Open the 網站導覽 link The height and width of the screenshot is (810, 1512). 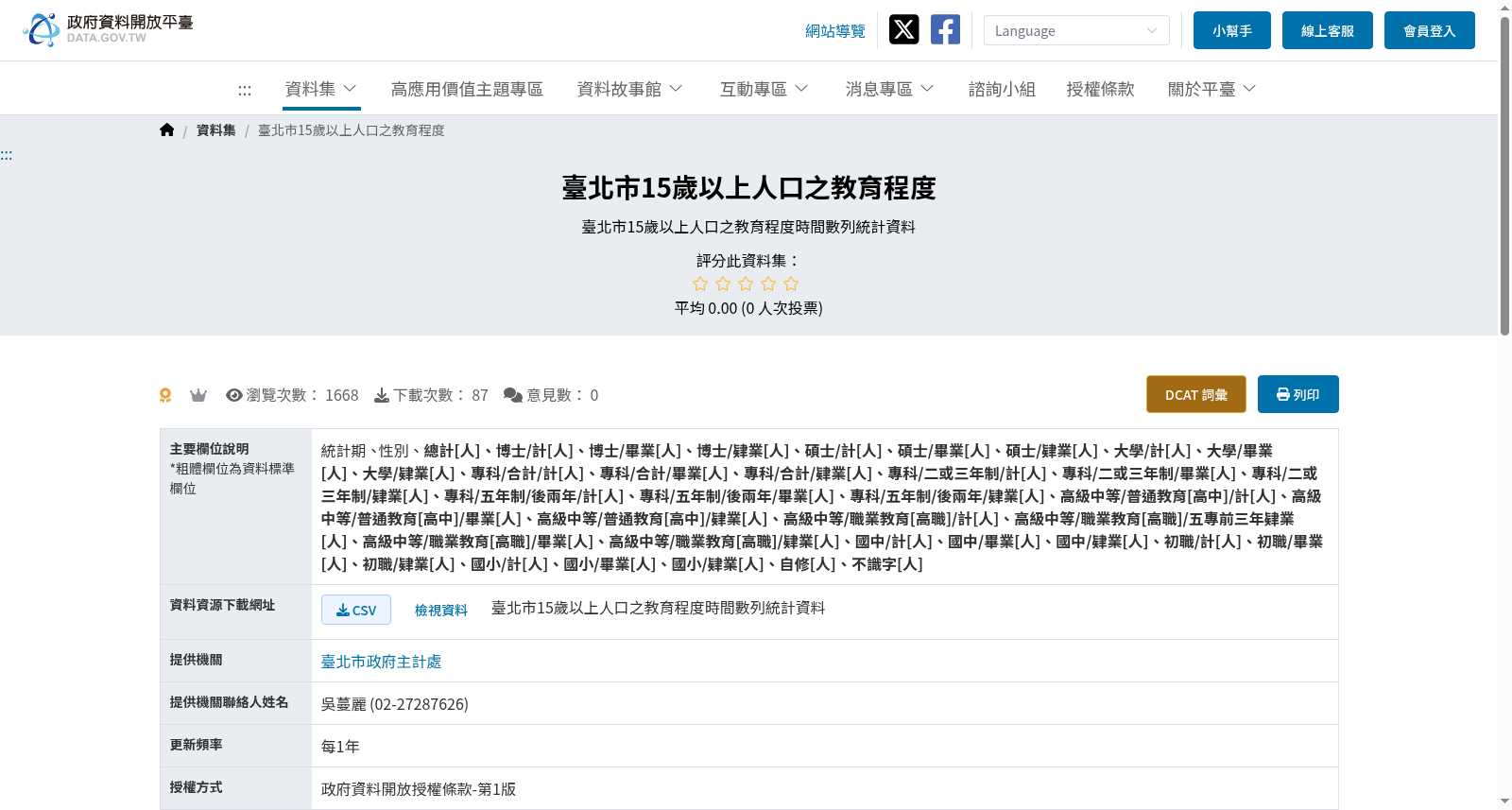point(835,31)
